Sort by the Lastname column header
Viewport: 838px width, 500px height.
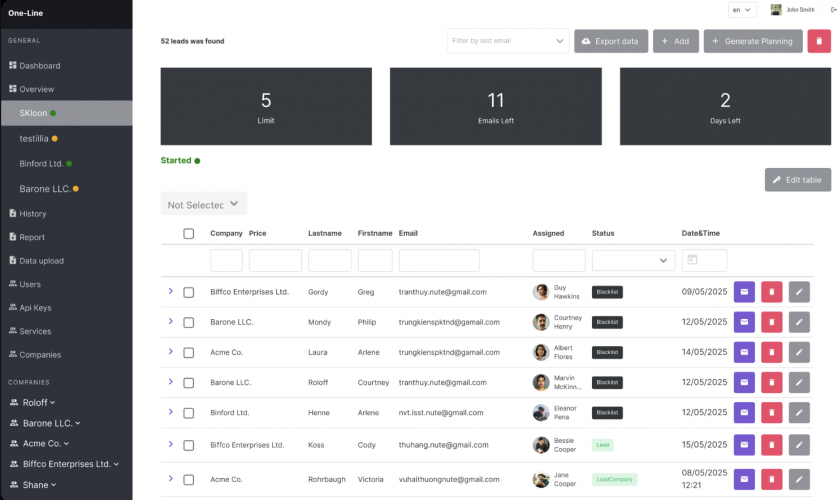point(325,233)
